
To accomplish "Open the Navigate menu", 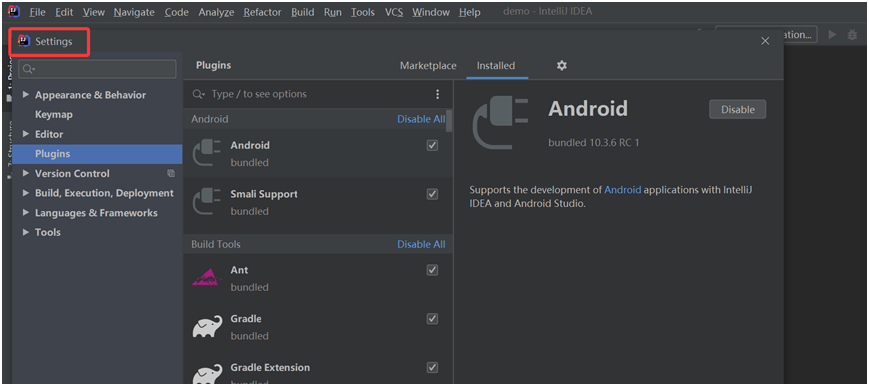I will click(x=135, y=12).
